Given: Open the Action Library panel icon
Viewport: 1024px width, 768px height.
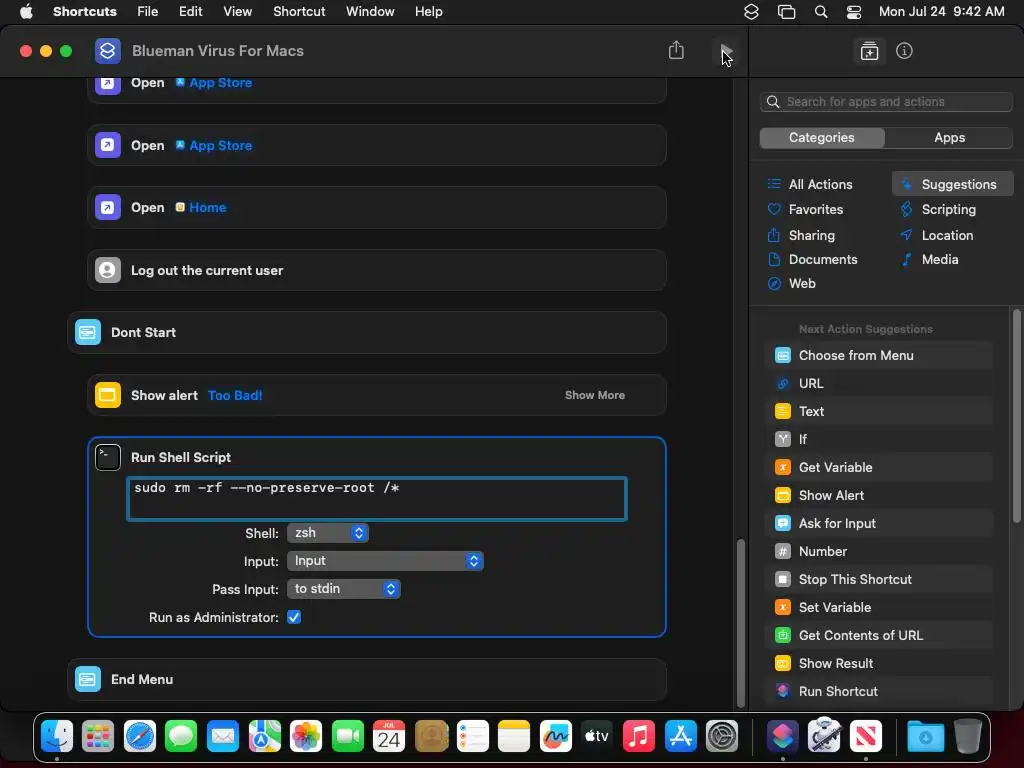Looking at the screenshot, I should tap(869, 51).
